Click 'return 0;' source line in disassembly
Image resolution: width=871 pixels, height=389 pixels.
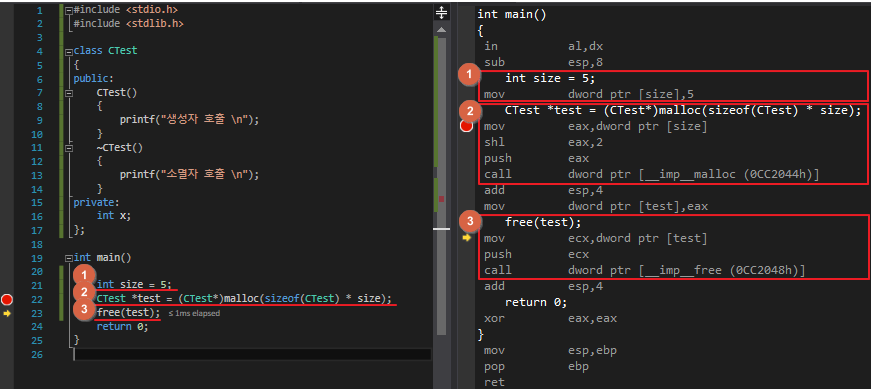tap(536, 302)
